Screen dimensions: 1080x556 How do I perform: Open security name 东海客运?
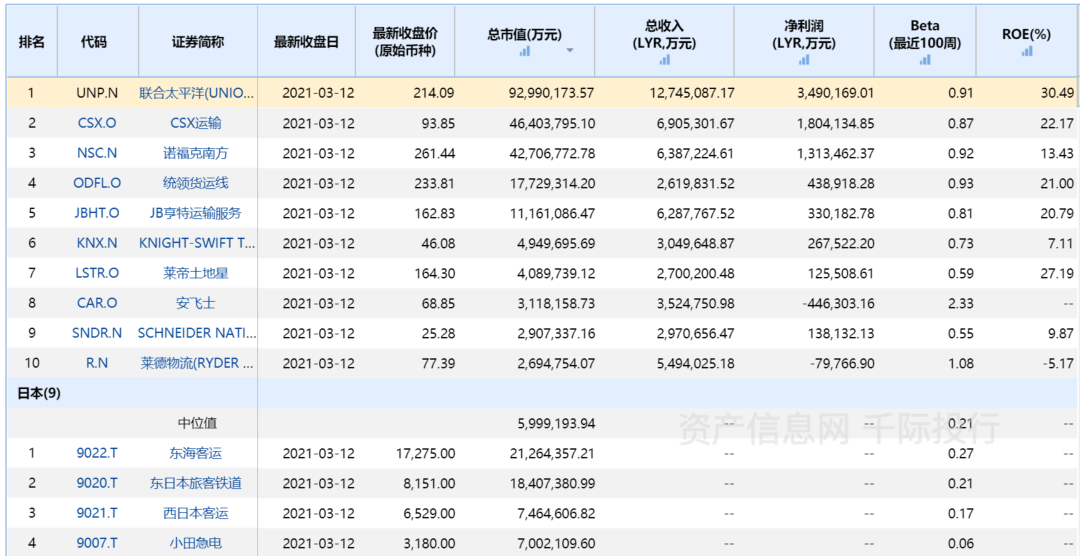pos(198,453)
